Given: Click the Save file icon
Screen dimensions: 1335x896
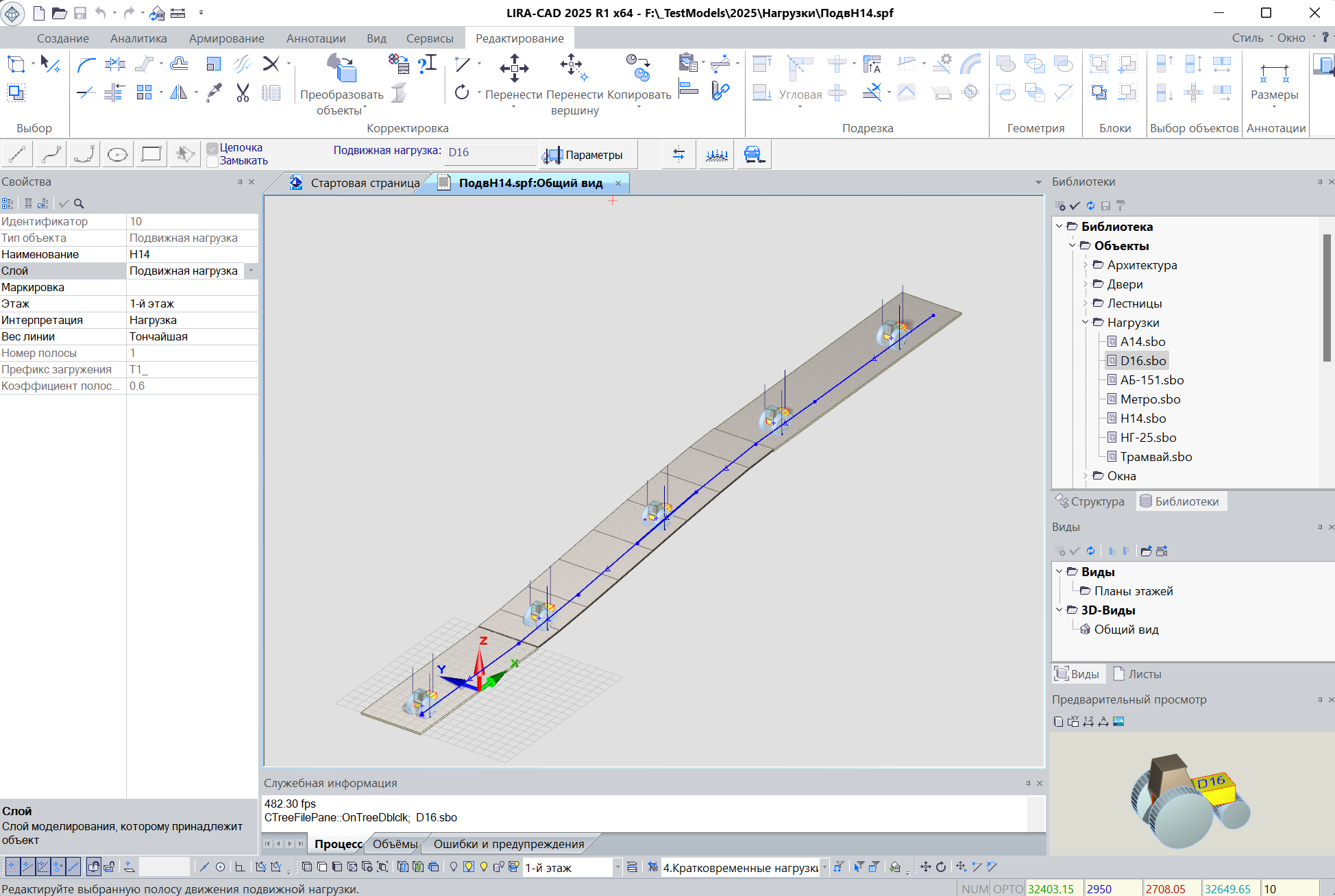Looking at the screenshot, I should coord(80,13).
